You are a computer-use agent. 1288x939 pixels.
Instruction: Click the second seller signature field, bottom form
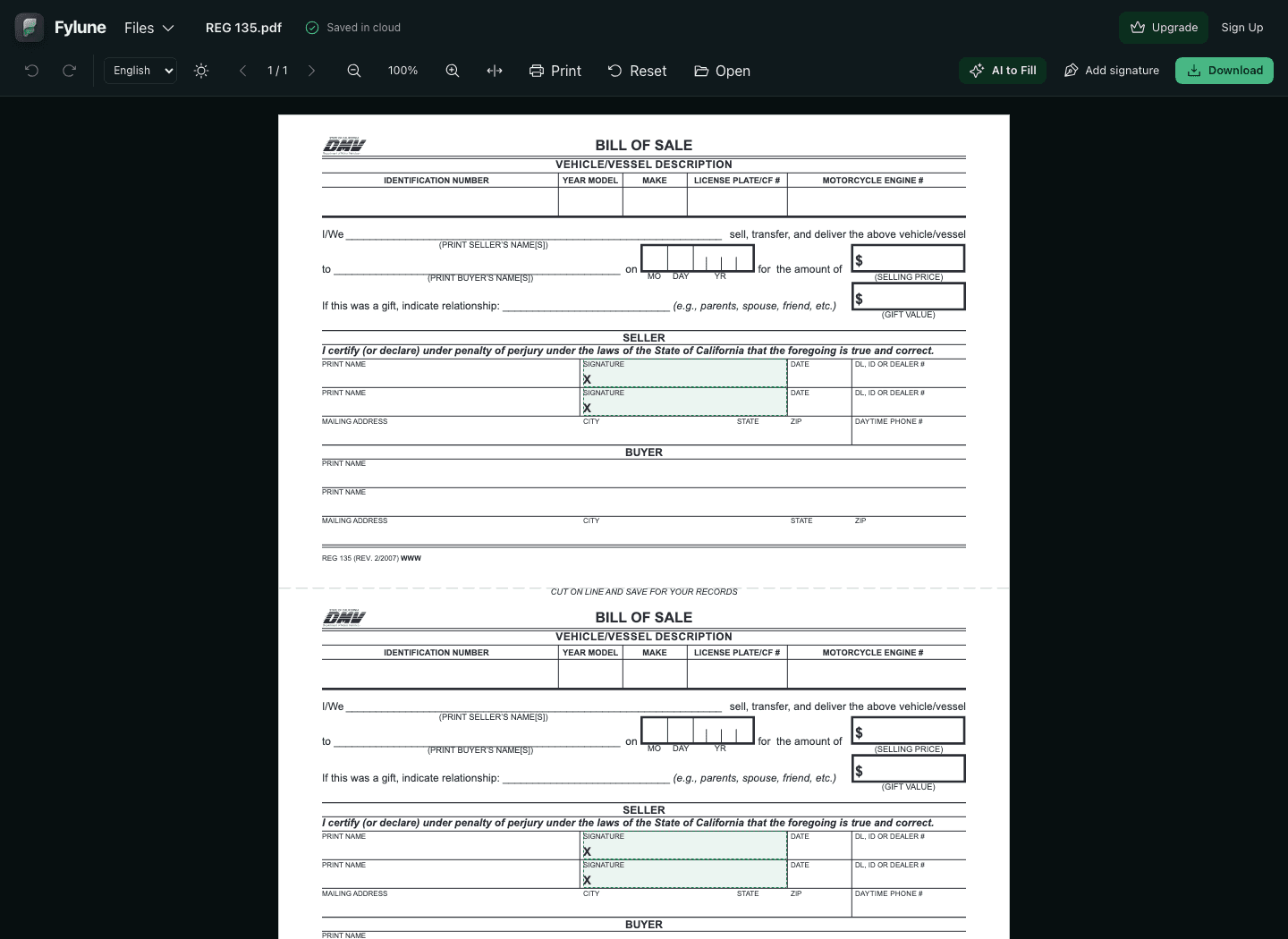[684, 874]
